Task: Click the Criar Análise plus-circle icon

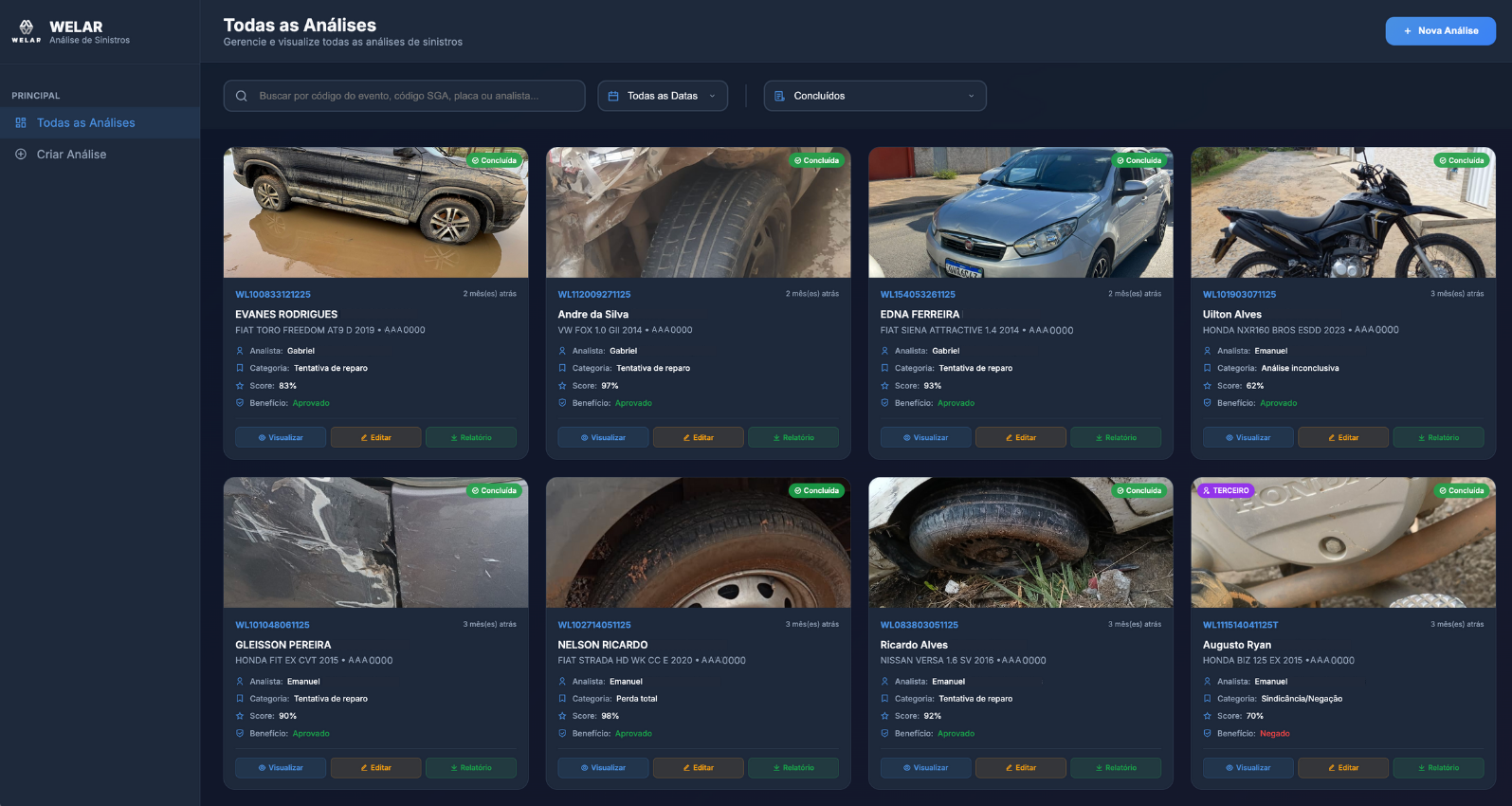Action: click(21, 155)
